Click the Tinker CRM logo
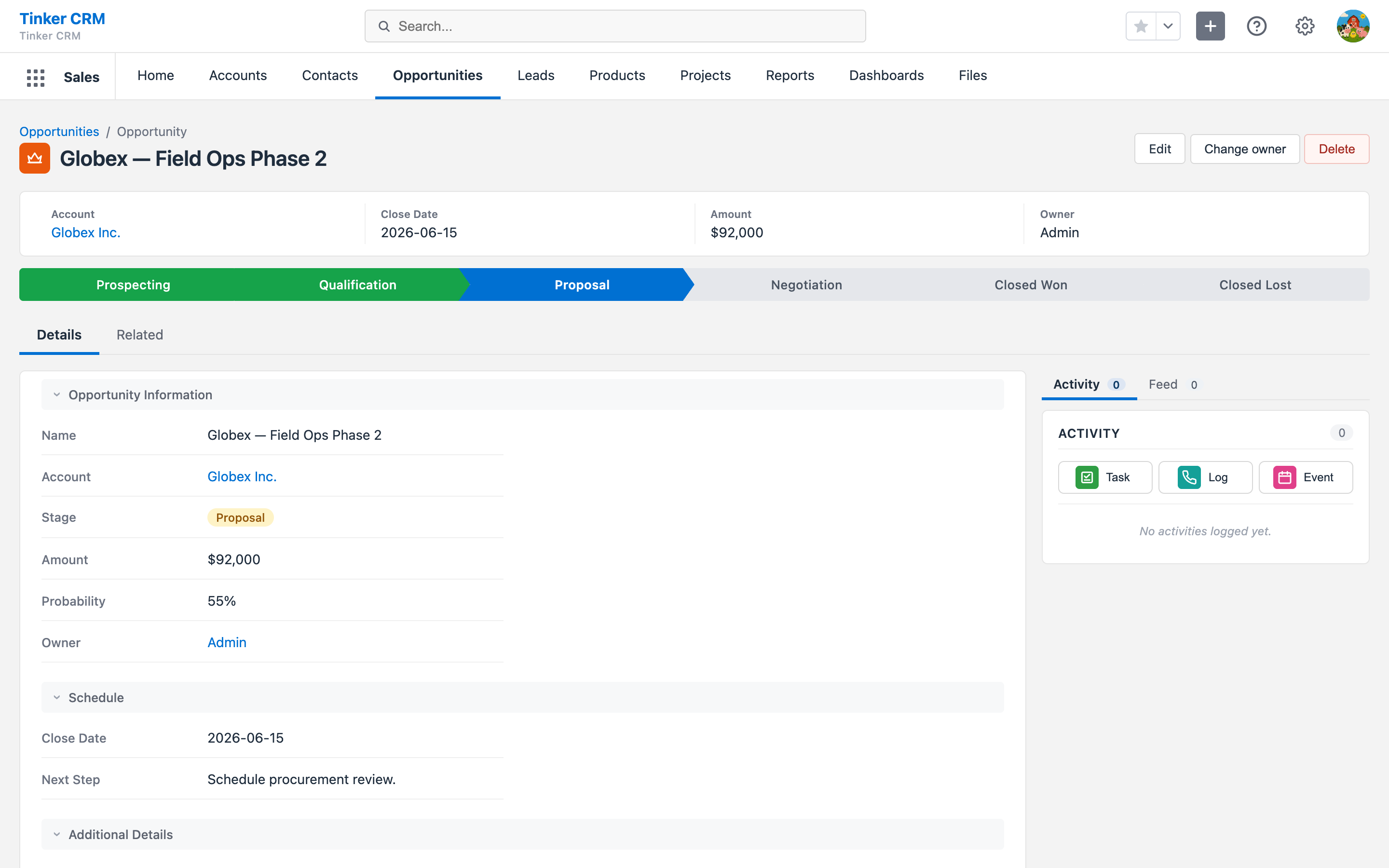The height and width of the screenshot is (868, 1389). (63, 19)
